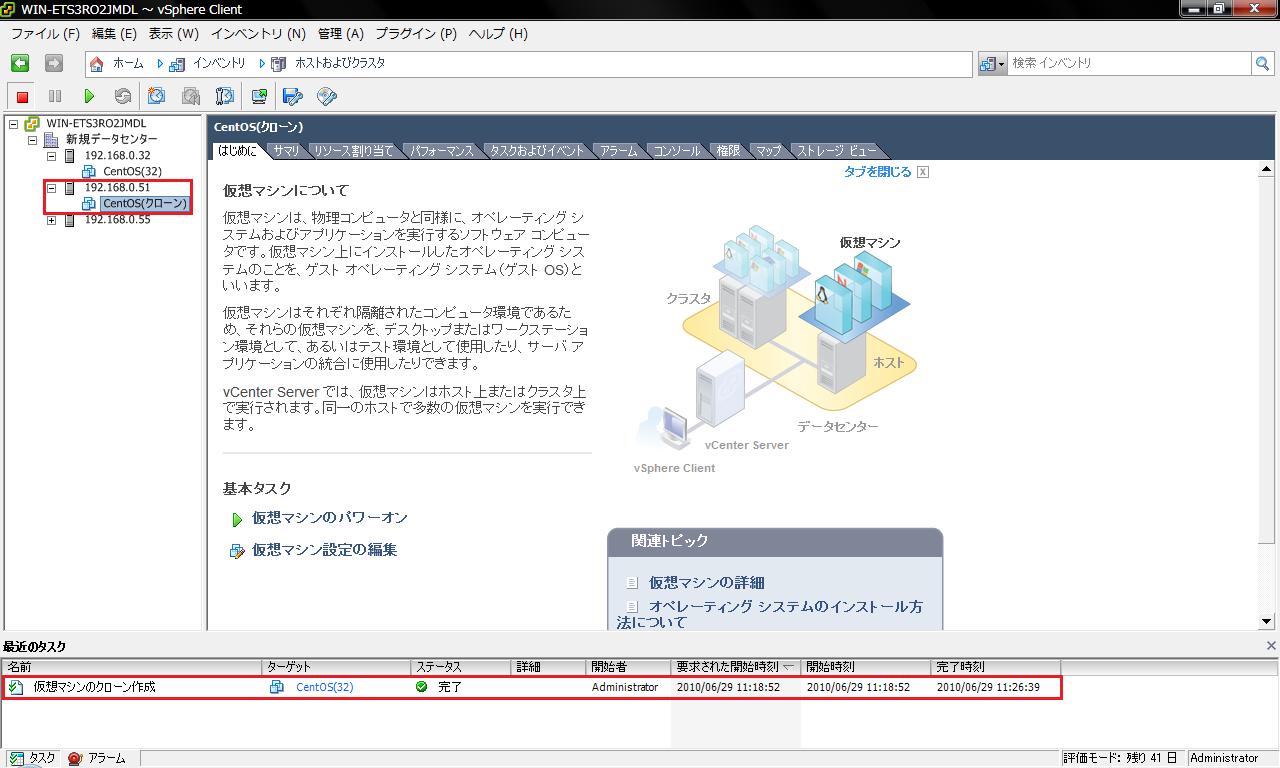Image resolution: width=1280 pixels, height=768 pixels.
Task: Open the snapshot manager toolbar icon
Action: [x=225, y=97]
